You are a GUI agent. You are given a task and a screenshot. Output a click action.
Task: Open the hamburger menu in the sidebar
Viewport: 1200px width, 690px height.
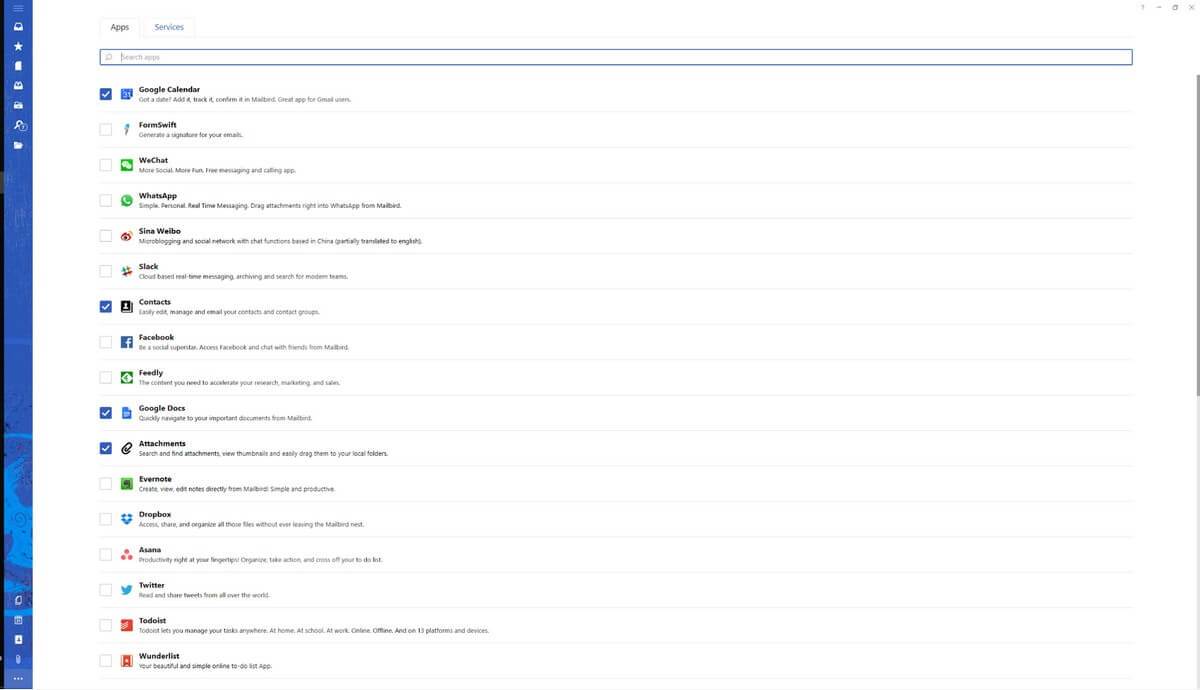point(18,8)
